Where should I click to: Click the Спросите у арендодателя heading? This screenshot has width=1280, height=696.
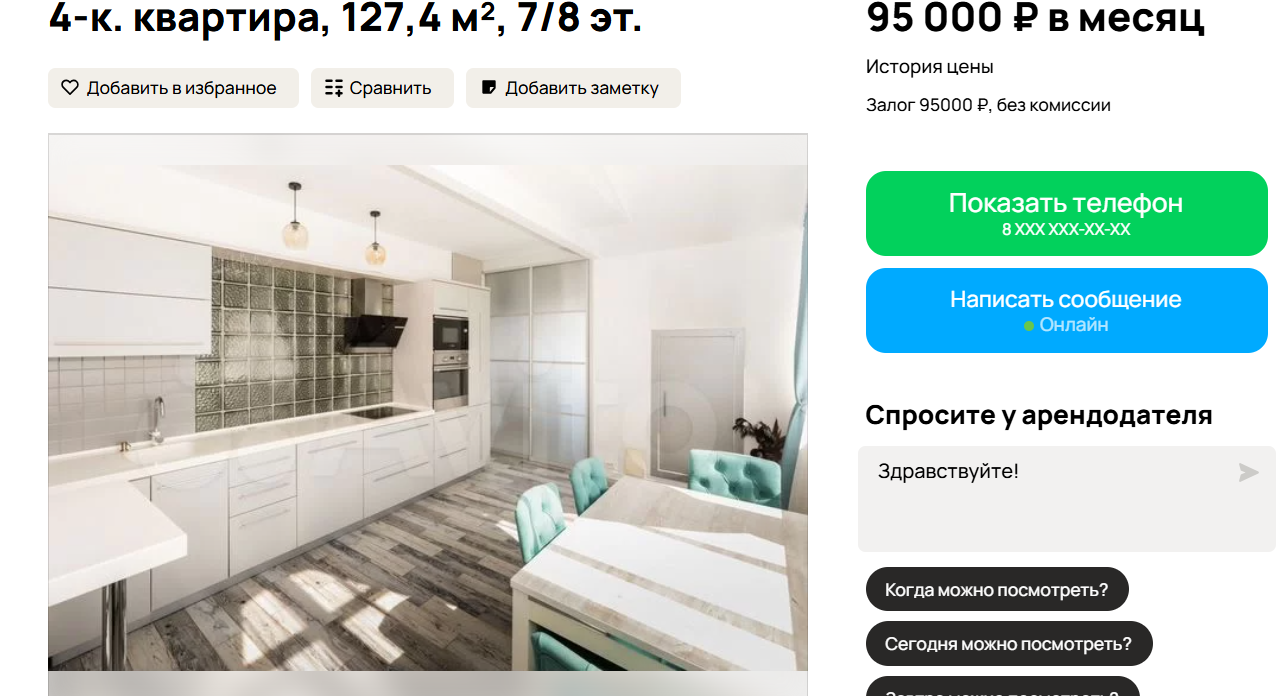[x=1039, y=415]
